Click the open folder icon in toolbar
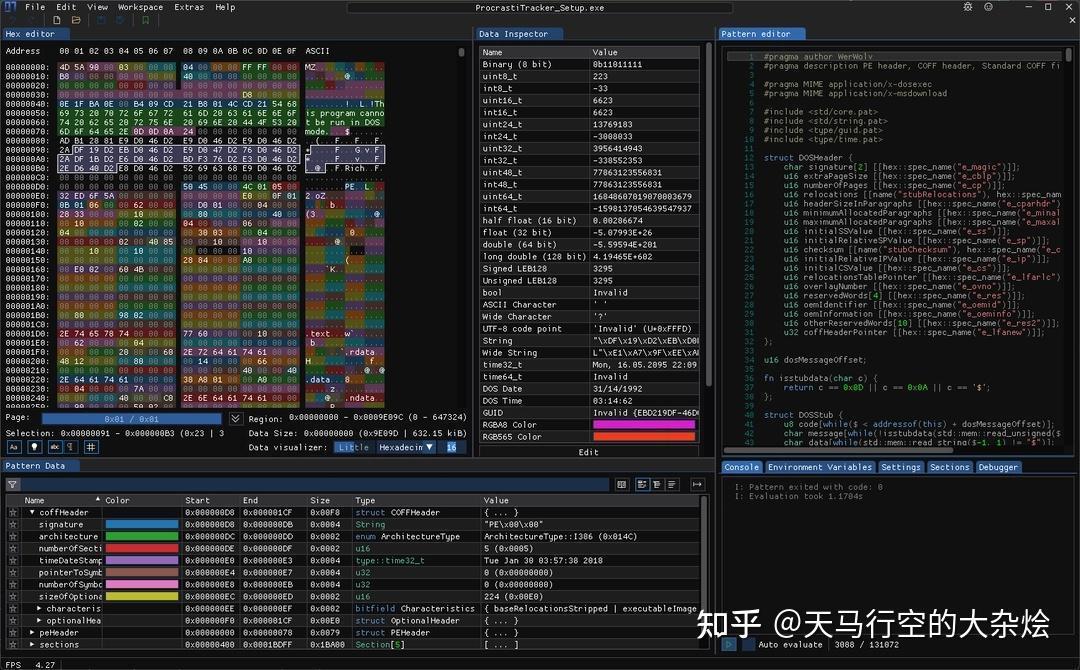The image size is (1080, 670). pos(75,20)
